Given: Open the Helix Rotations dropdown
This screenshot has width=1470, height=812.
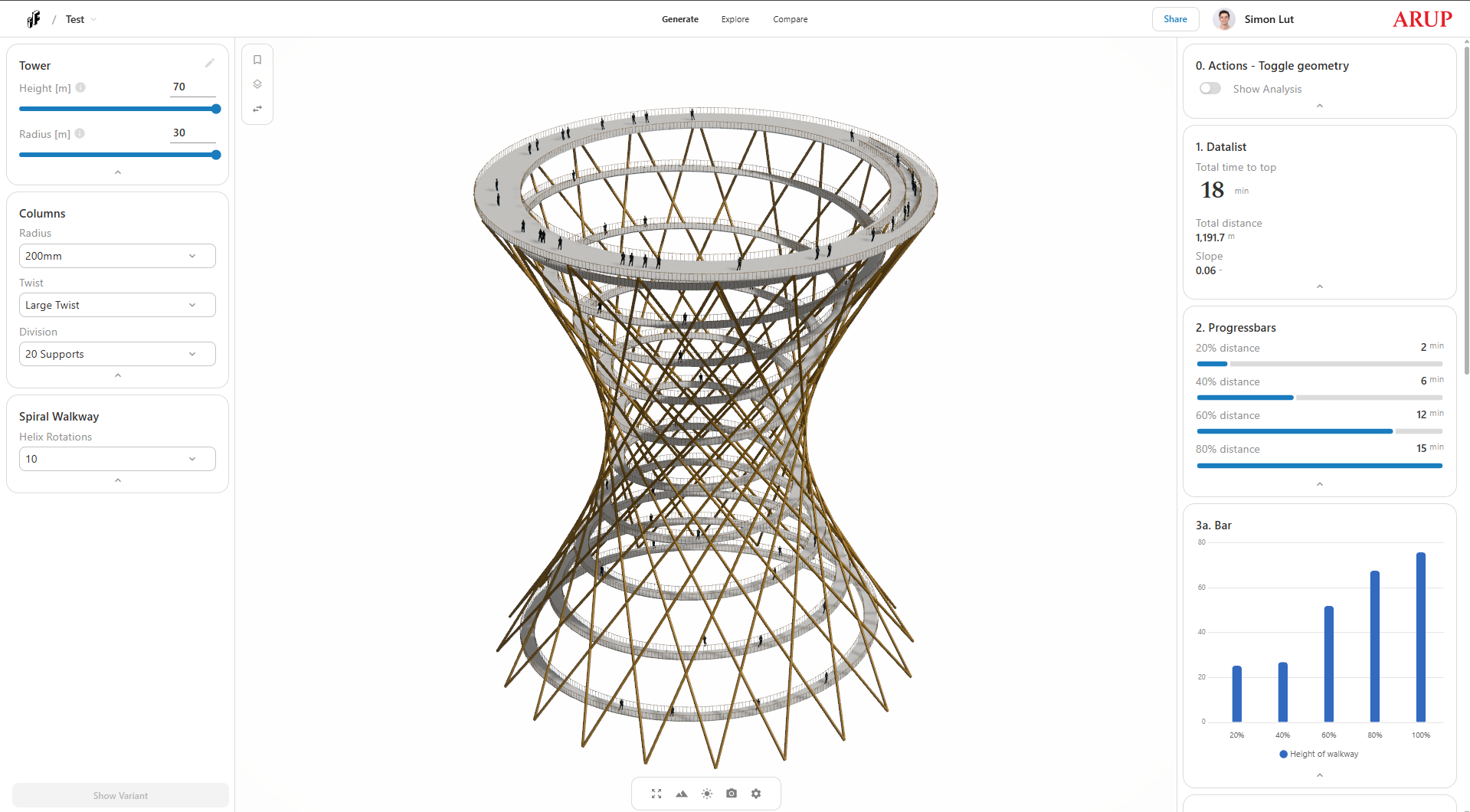Looking at the screenshot, I should 117,459.
